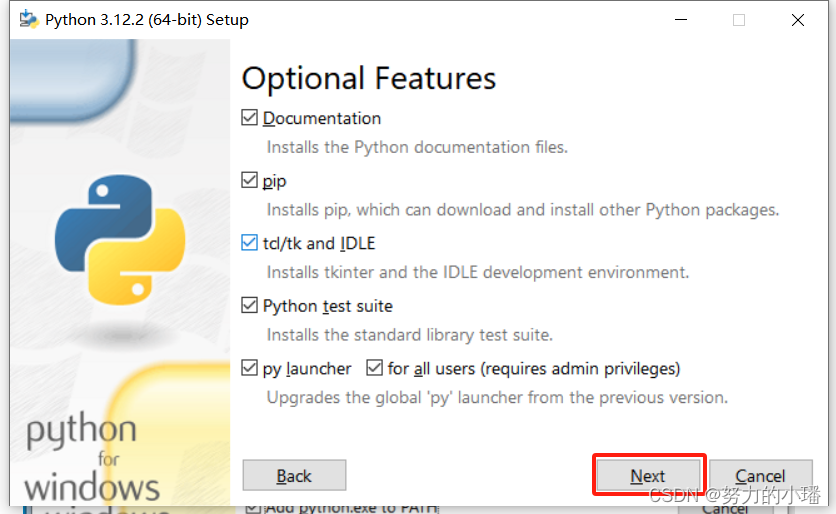Disable tcl/tk and IDLE checkbox

tap(249, 243)
